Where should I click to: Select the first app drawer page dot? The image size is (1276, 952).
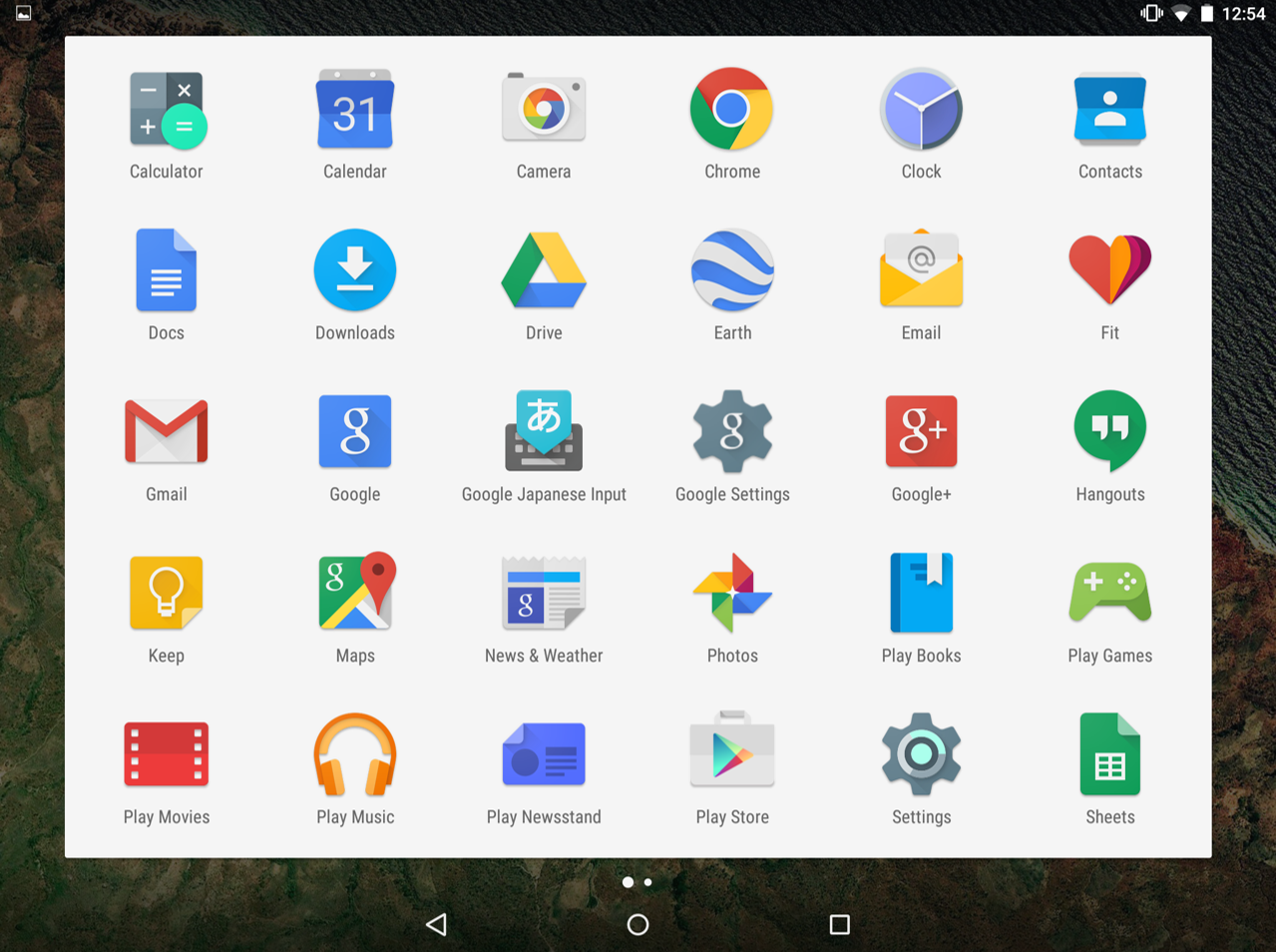tap(628, 882)
